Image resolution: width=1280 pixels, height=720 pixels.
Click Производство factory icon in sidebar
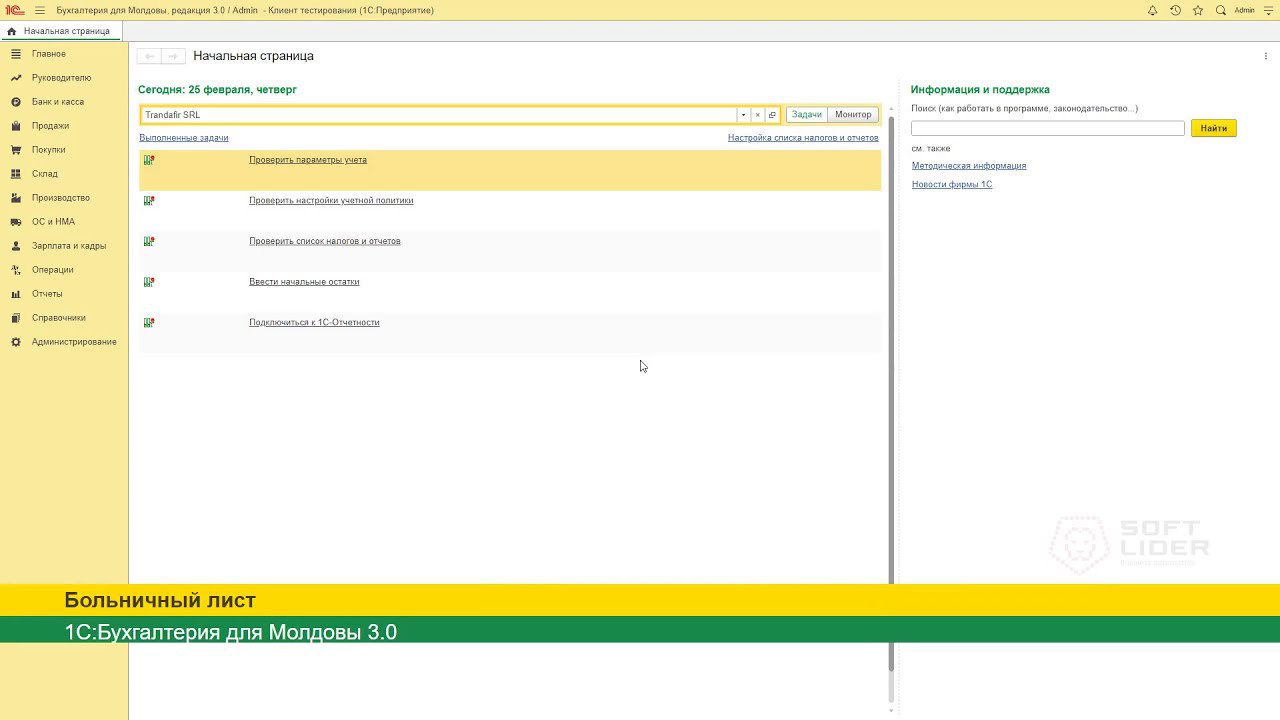tap(16, 198)
